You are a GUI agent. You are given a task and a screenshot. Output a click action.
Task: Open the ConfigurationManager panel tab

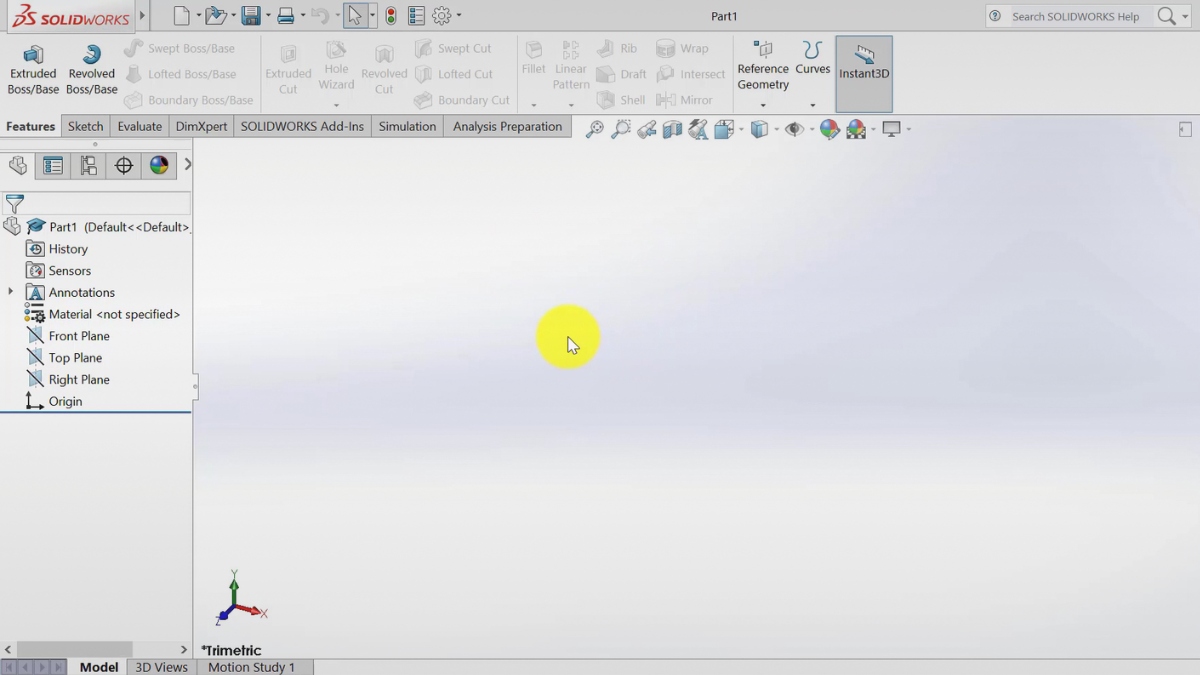pyautogui.click(x=88, y=166)
